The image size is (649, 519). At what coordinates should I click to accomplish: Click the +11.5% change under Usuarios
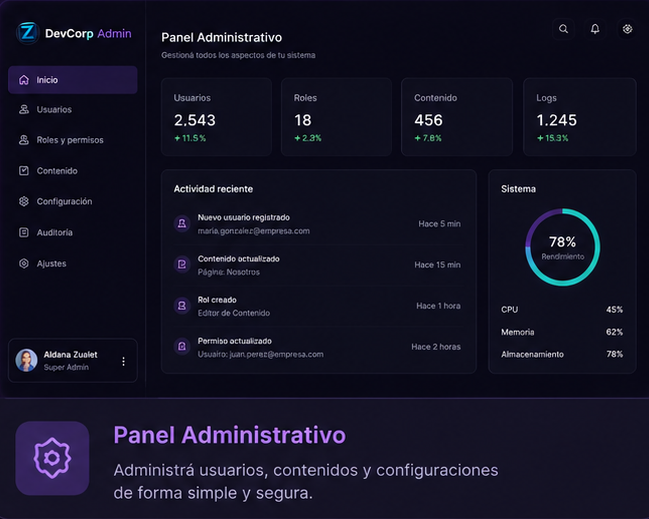(190, 138)
